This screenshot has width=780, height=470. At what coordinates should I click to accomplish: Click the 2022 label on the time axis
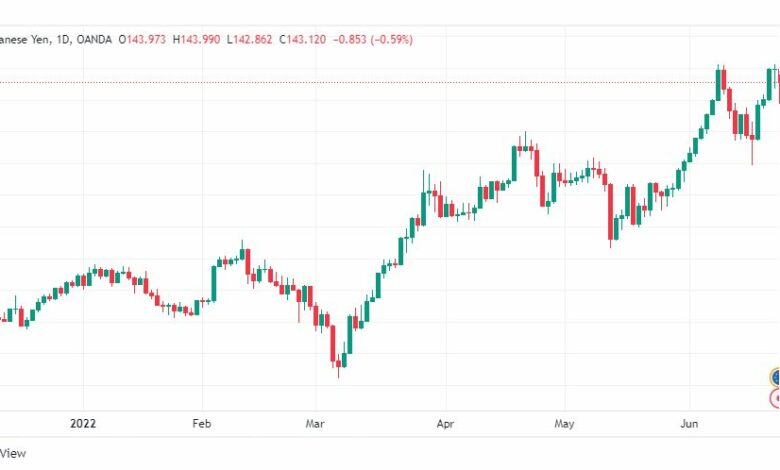tap(83, 424)
